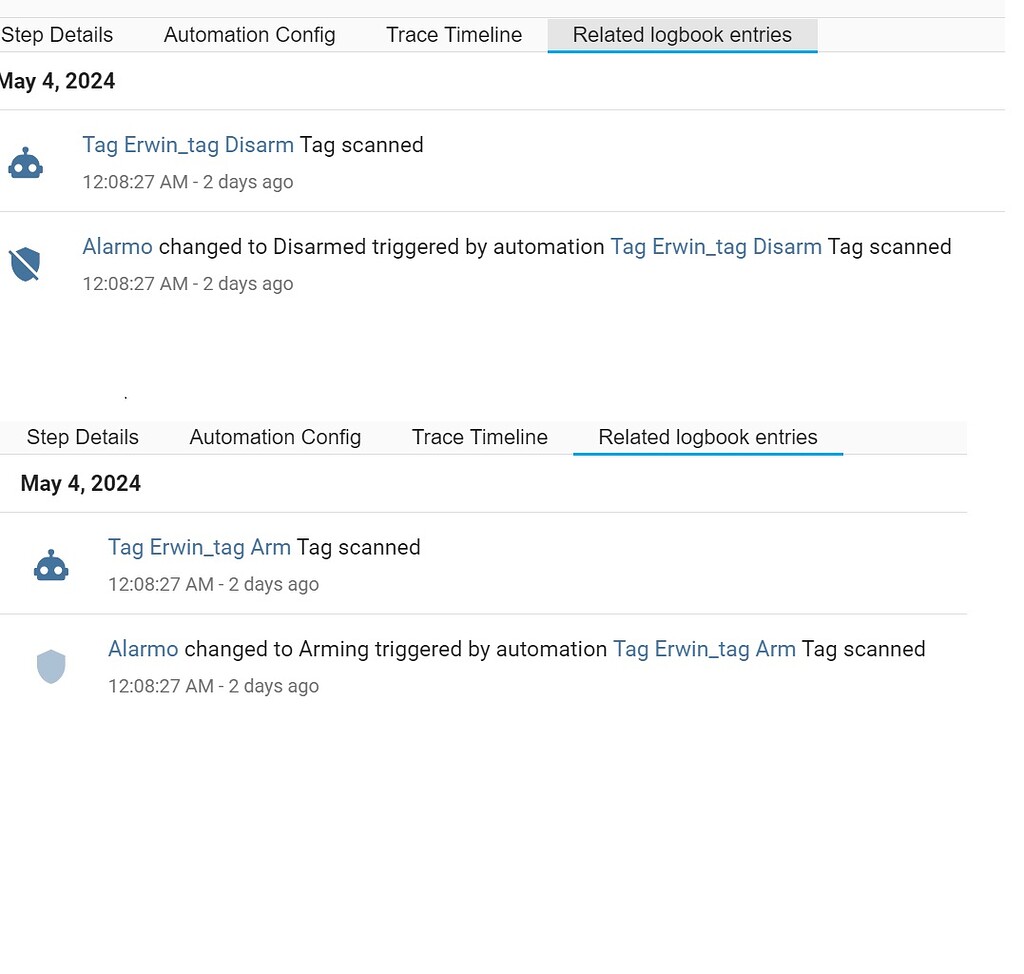The image size is (1024, 974).
Task: Open the Automation Config tab in top panel
Action: (x=249, y=35)
